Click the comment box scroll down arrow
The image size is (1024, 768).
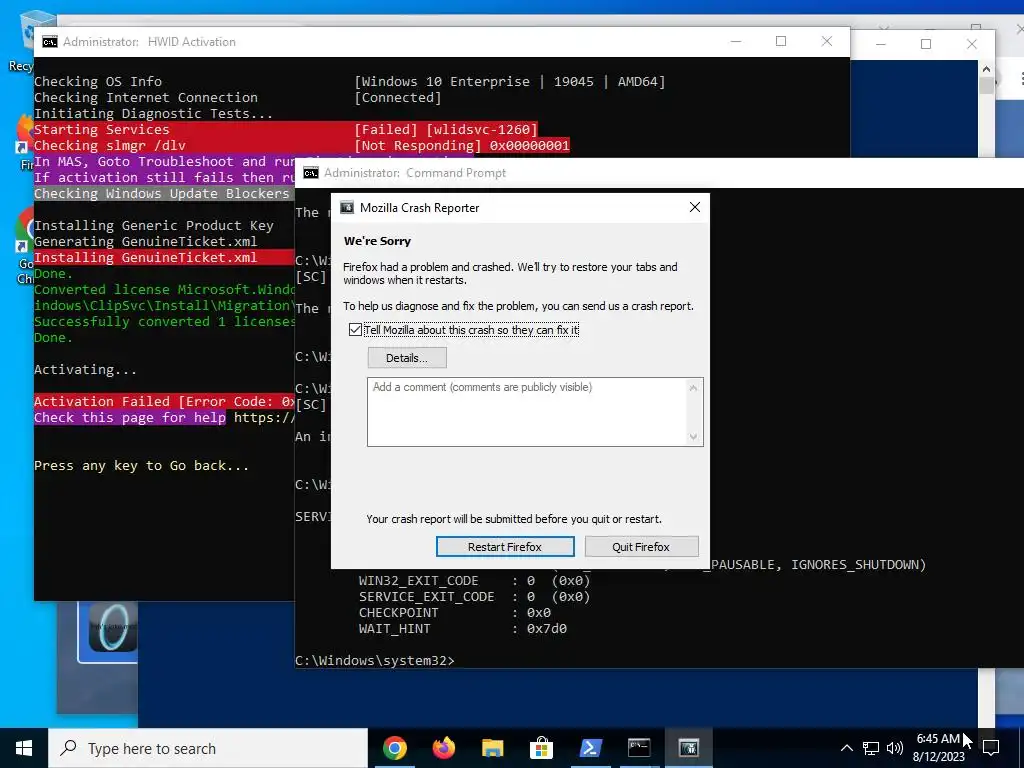693,437
